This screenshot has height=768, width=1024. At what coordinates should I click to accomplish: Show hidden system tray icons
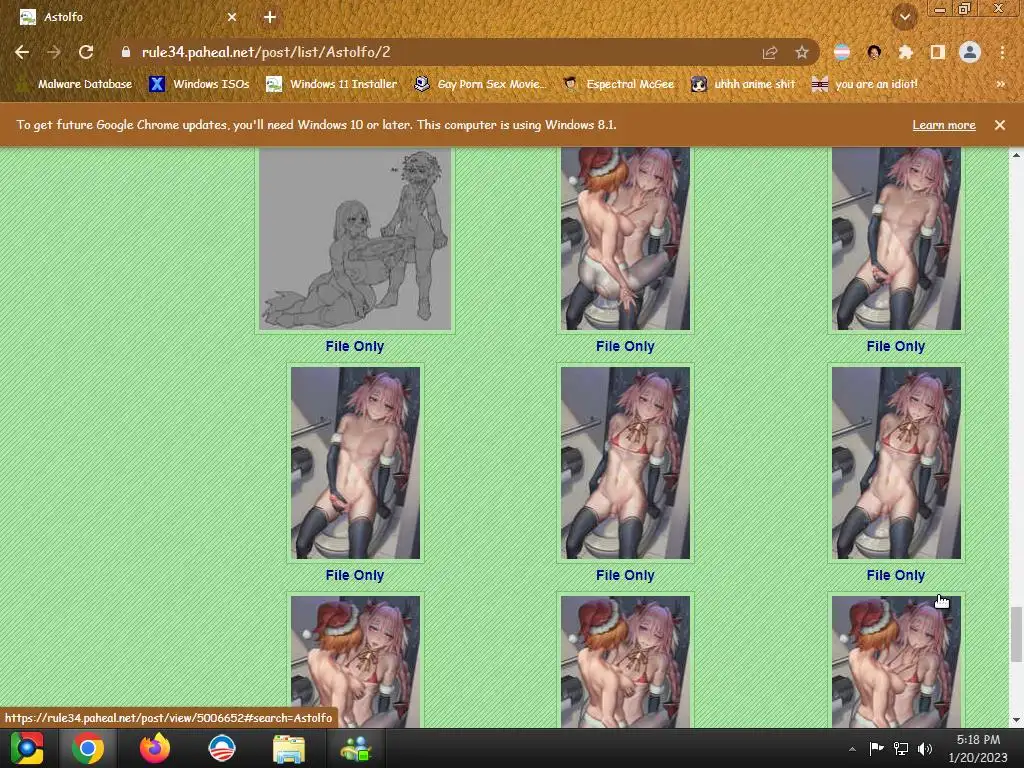[x=852, y=749]
